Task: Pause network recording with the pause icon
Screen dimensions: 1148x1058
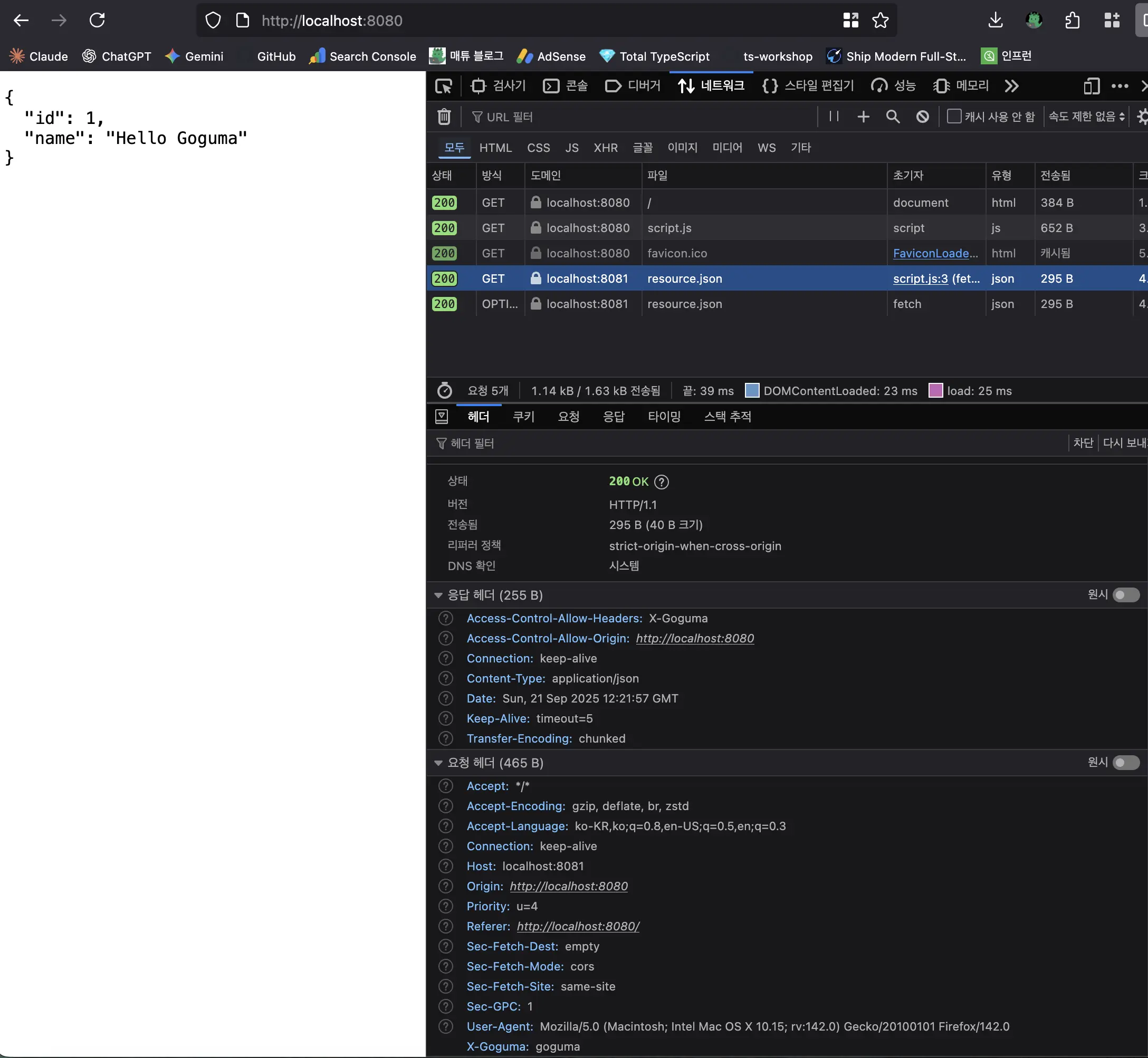Action: (x=834, y=117)
